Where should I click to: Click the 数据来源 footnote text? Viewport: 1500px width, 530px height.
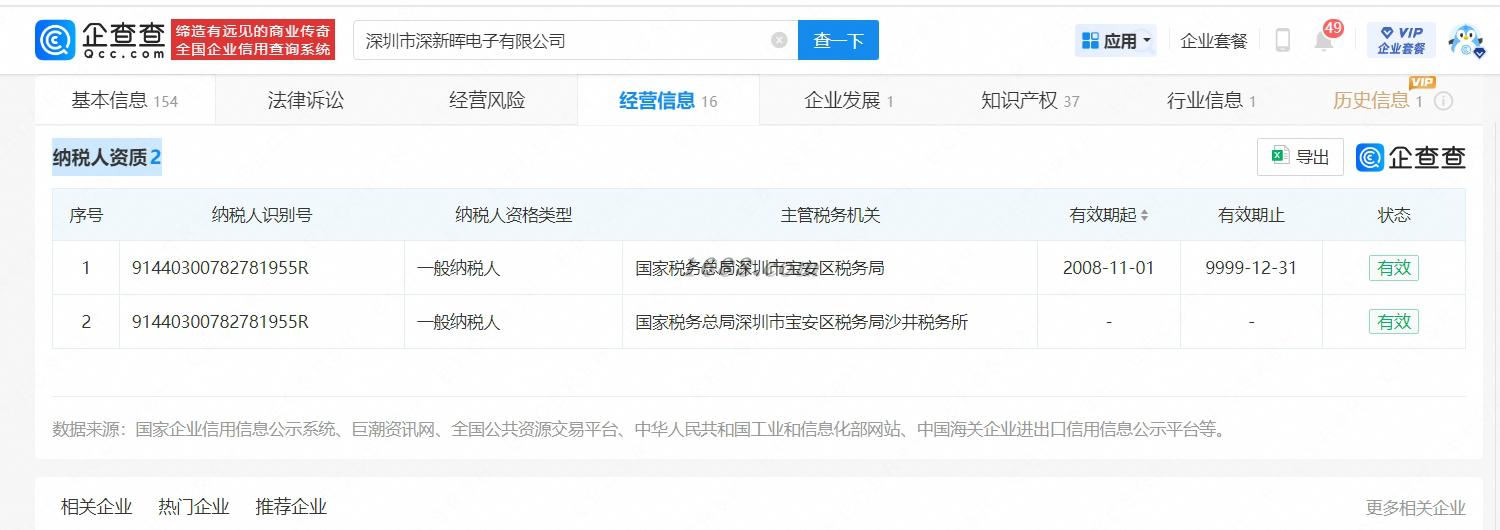pos(639,429)
